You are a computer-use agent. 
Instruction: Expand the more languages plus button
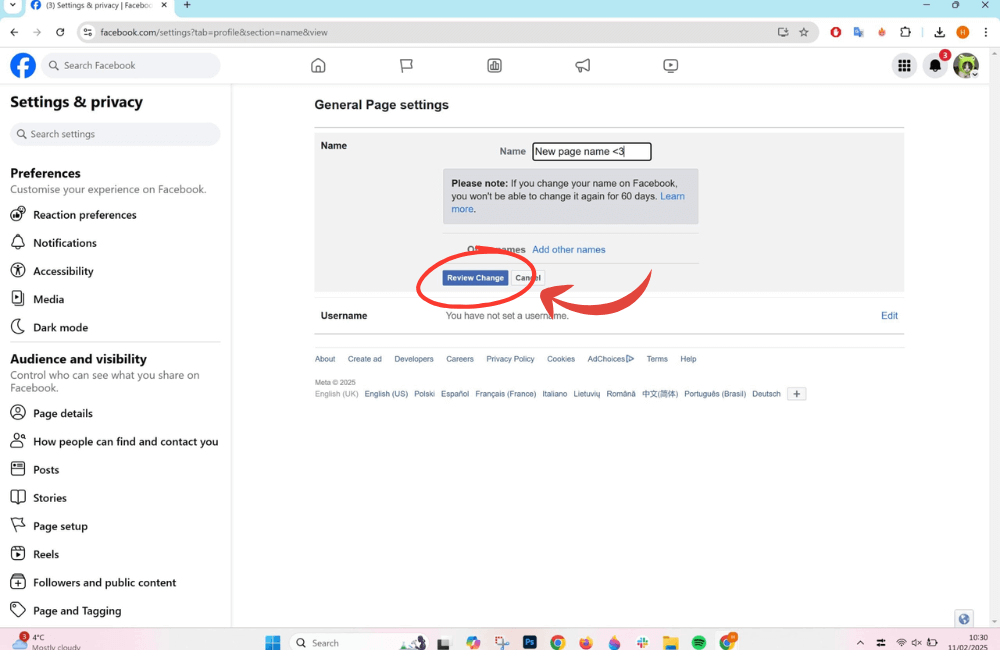pos(797,394)
